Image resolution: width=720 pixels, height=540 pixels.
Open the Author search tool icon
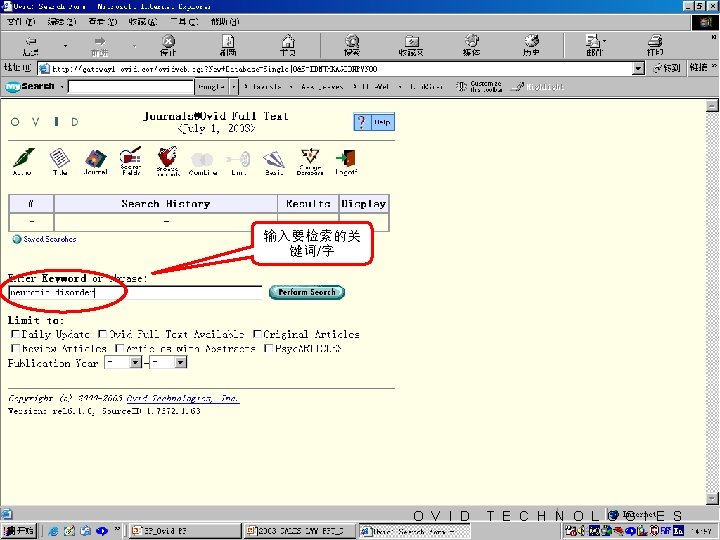[x=23, y=161]
